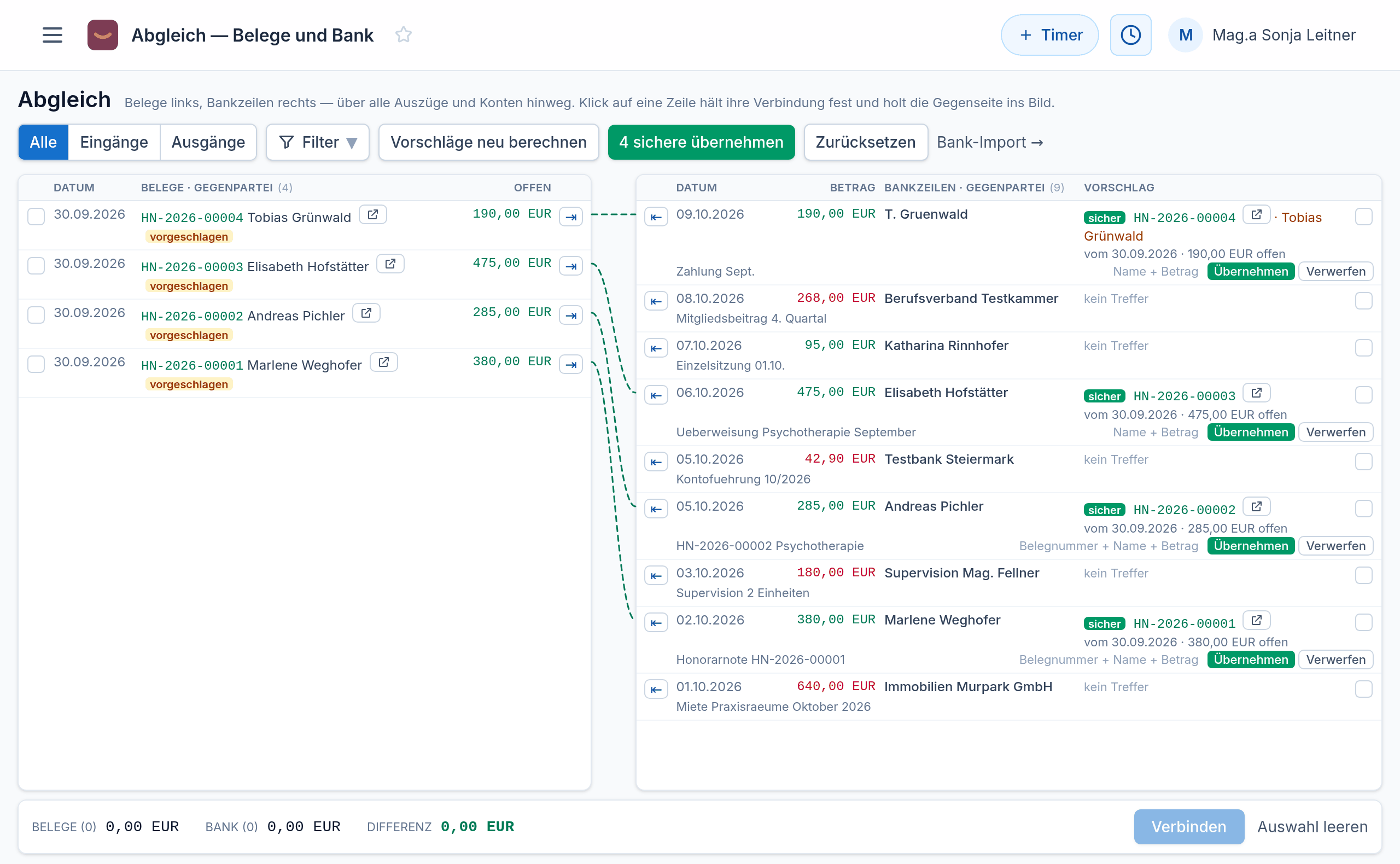Viewport: 1400px width, 864px height.
Task: Click the app logo icon
Action: pos(103,35)
